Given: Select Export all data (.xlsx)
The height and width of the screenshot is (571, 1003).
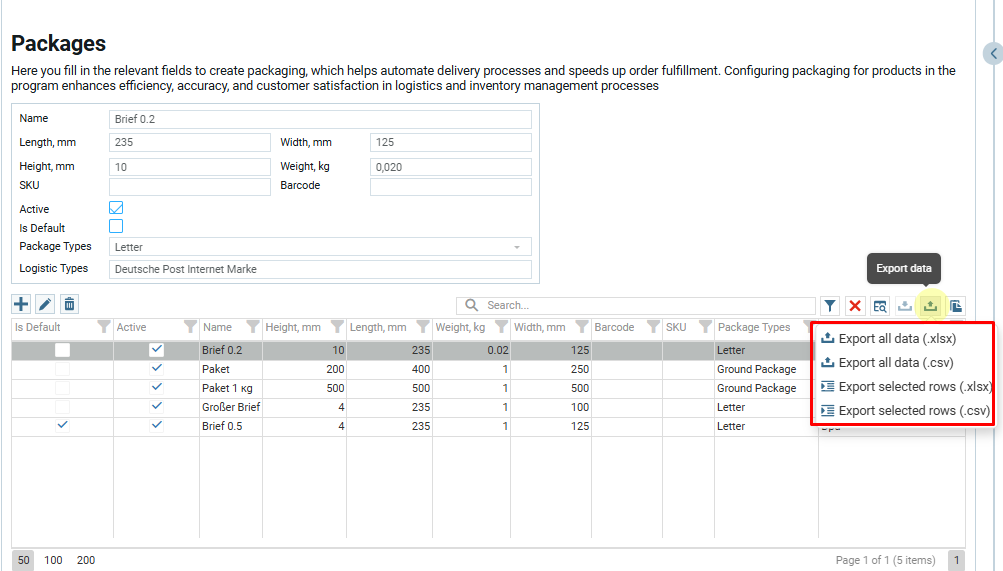Looking at the screenshot, I should [896, 338].
